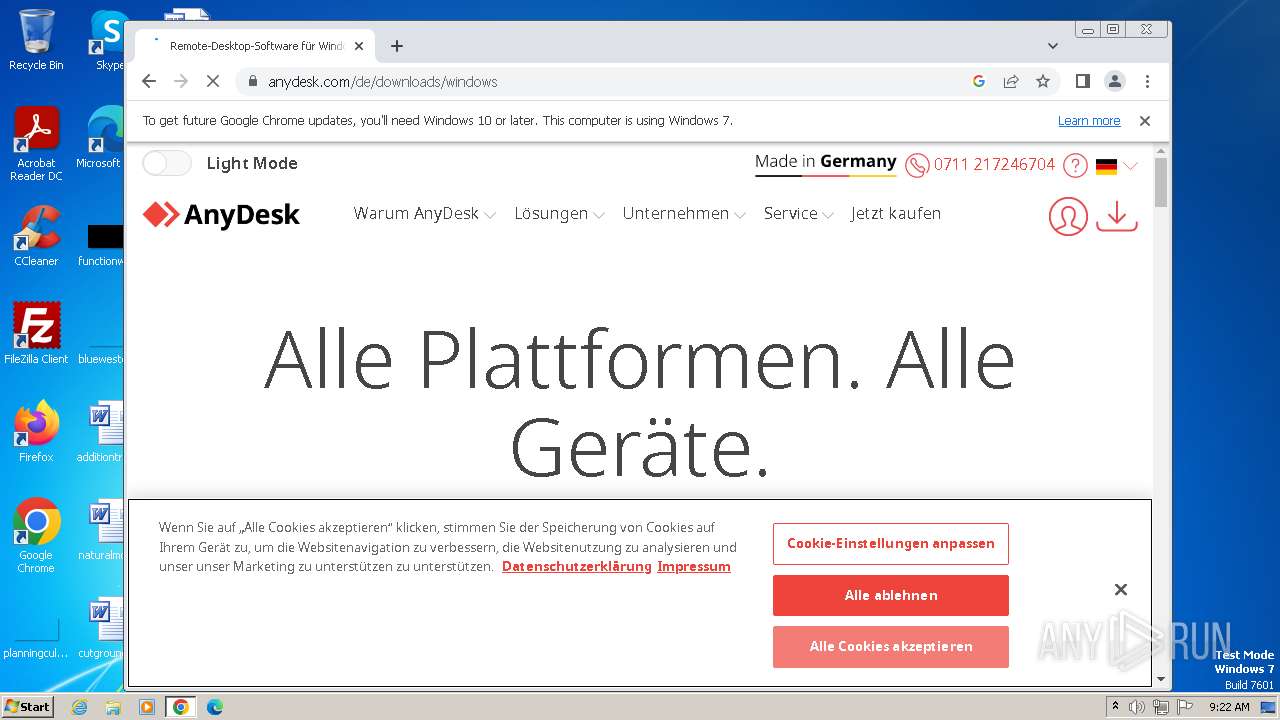This screenshot has height=720, width=1280.
Task: Click Alle ablehnen button
Action: click(890, 595)
